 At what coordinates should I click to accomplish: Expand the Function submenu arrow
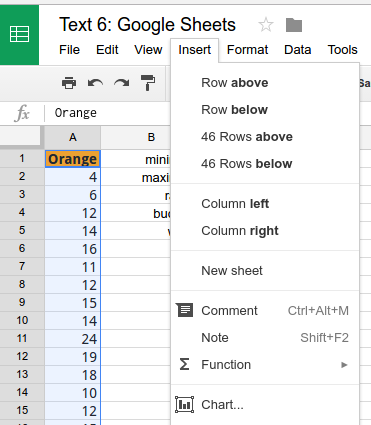[344, 365]
